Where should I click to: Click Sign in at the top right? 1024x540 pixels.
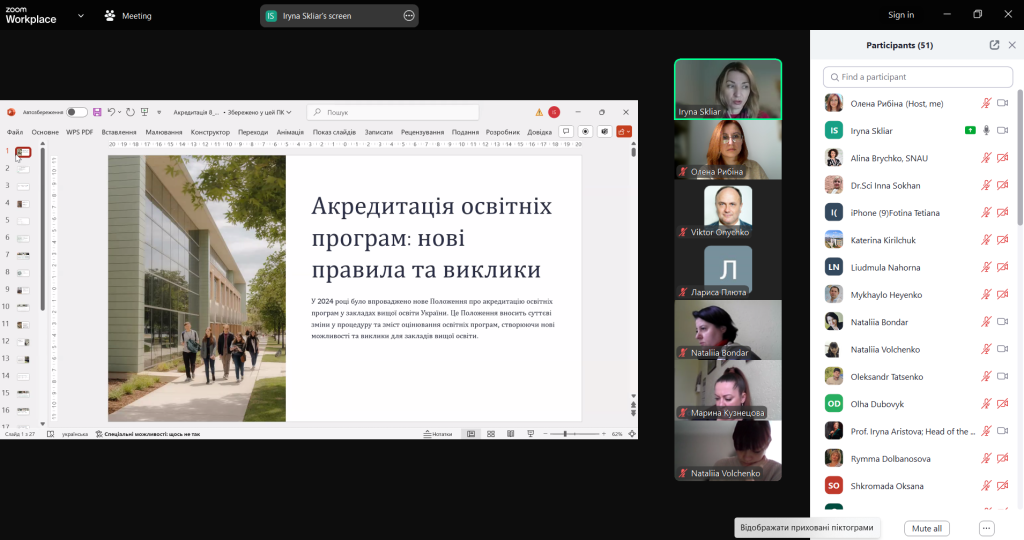[900, 15]
